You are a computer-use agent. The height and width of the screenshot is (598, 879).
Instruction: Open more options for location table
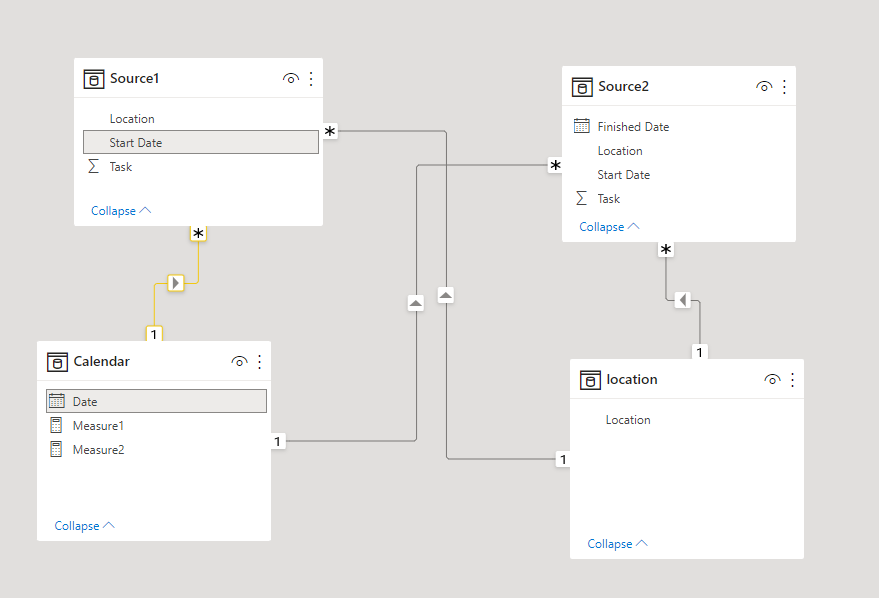[x=792, y=379]
